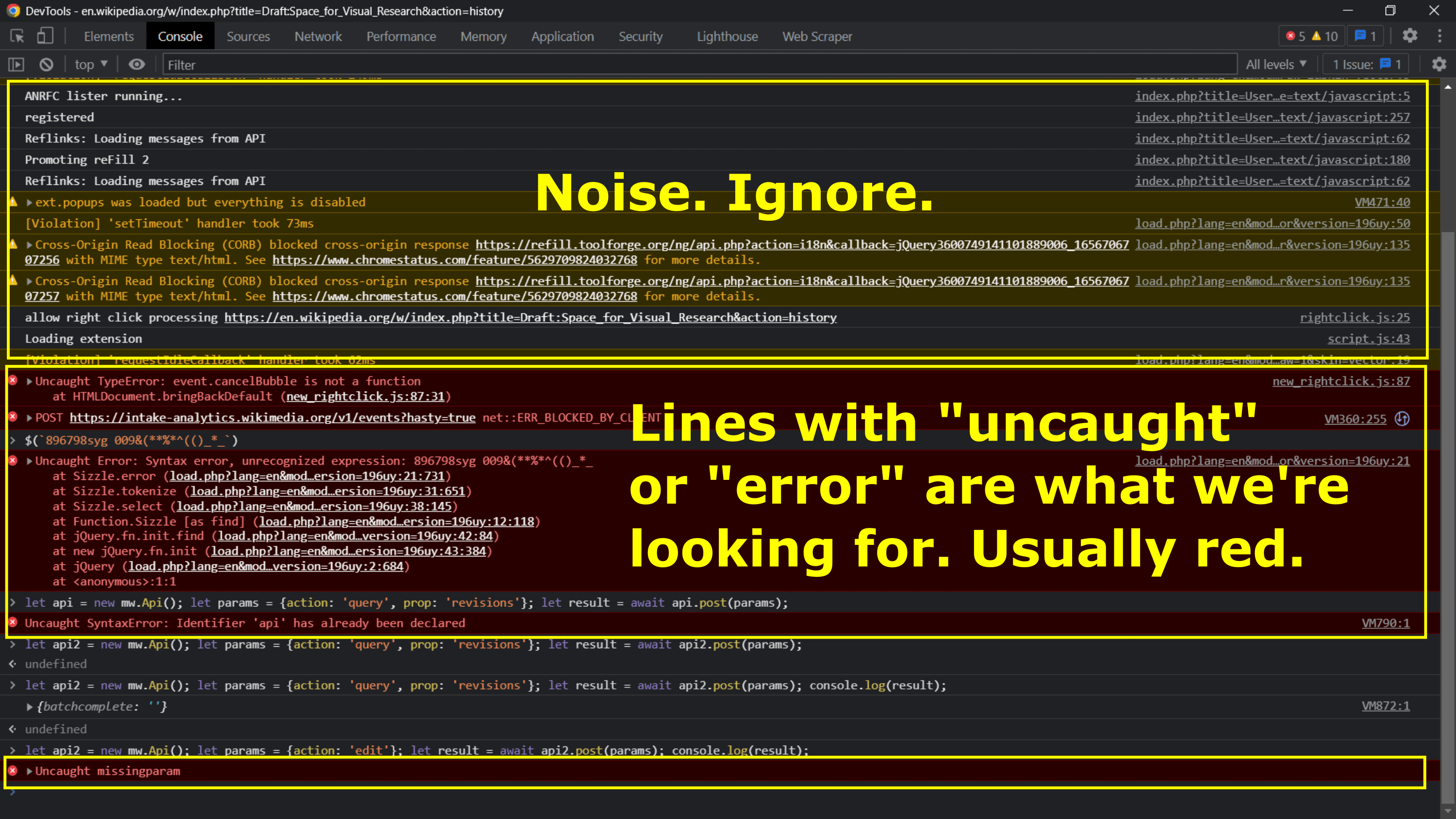Open the Security tab
Viewport: 1456px width, 819px height.
coord(640,36)
